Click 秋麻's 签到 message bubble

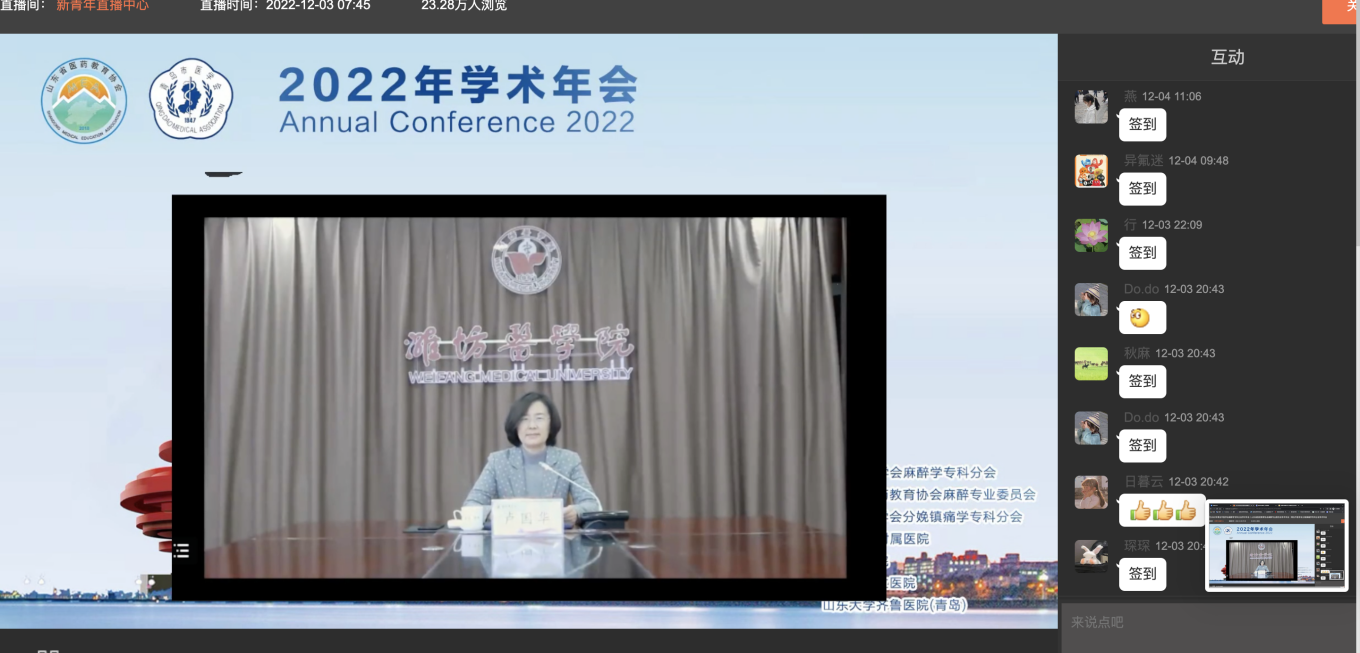[1142, 381]
